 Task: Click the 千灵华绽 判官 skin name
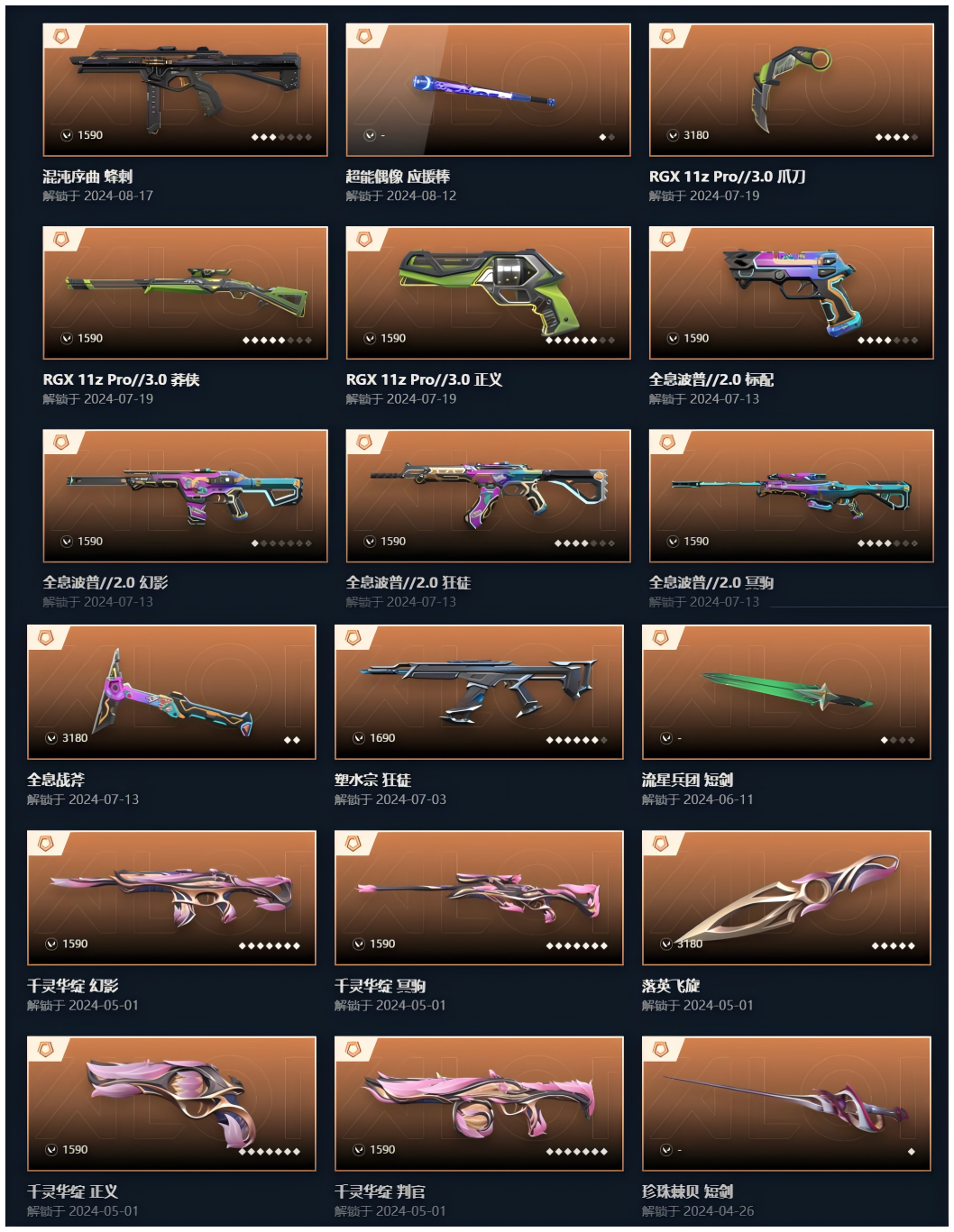coord(380,1191)
